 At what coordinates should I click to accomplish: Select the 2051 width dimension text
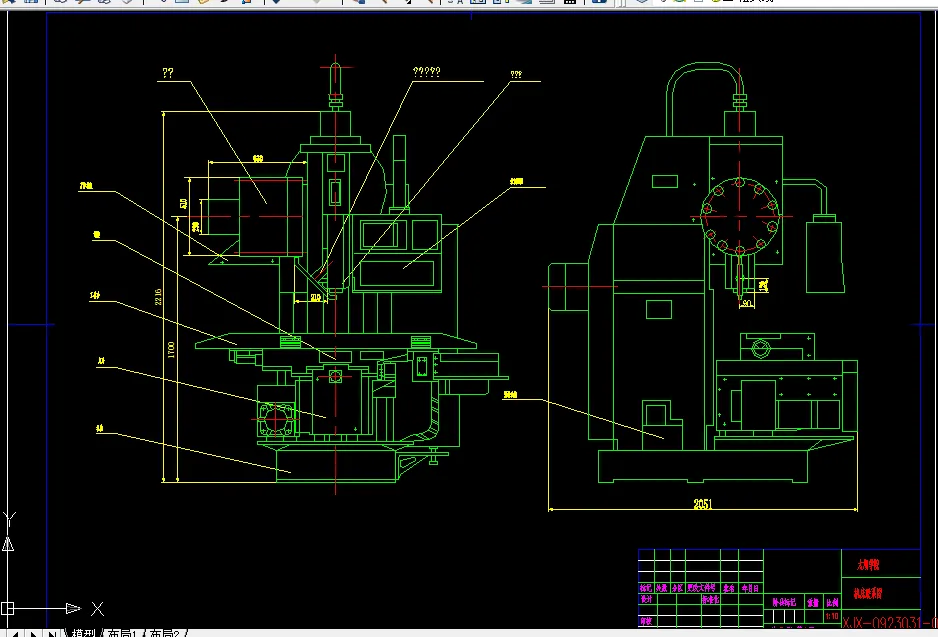[703, 504]
